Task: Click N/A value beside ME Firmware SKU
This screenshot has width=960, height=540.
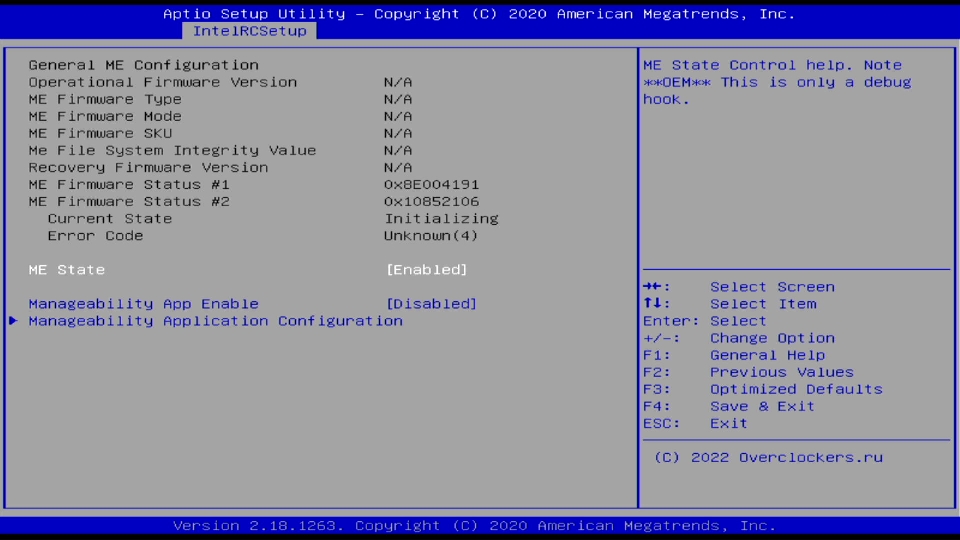Action: click(x=398, y=133)
